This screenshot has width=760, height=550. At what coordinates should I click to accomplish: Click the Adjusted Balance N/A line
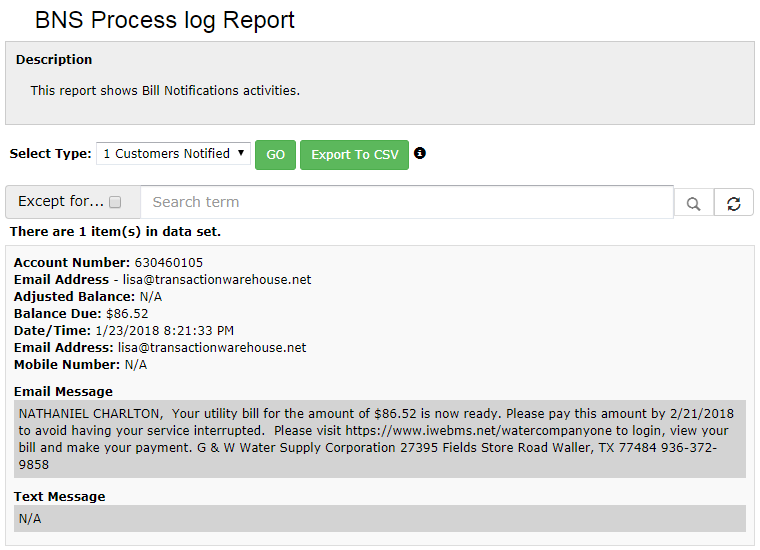point(88,297)
